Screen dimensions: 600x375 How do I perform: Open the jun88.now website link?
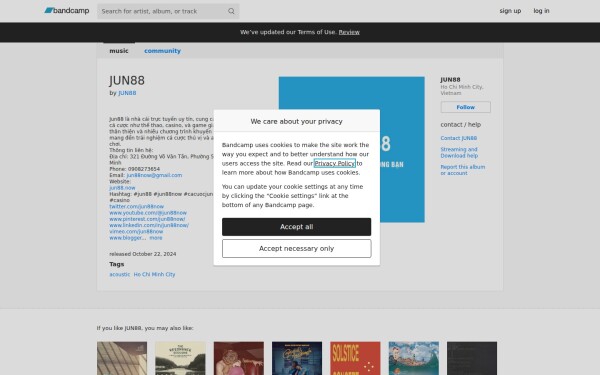click(x=122, y=188)
